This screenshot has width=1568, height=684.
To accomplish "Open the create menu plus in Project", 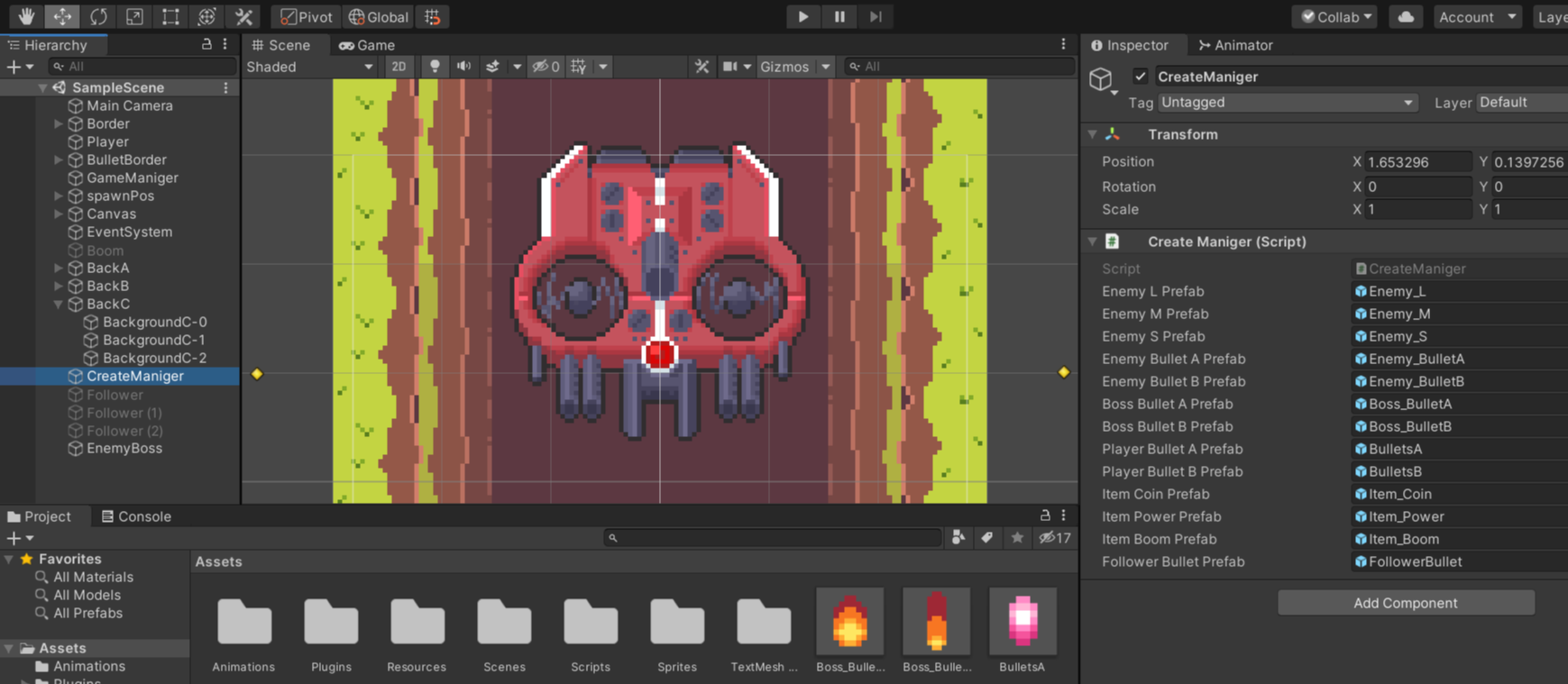I will tap(19, 538).
